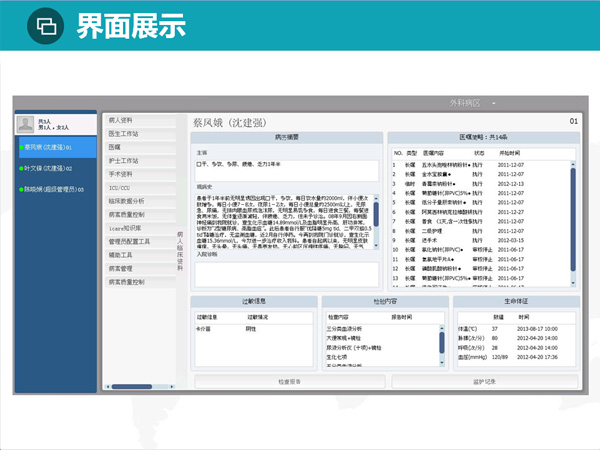Click the orders list scrollbar up arrow

(573, 164)
